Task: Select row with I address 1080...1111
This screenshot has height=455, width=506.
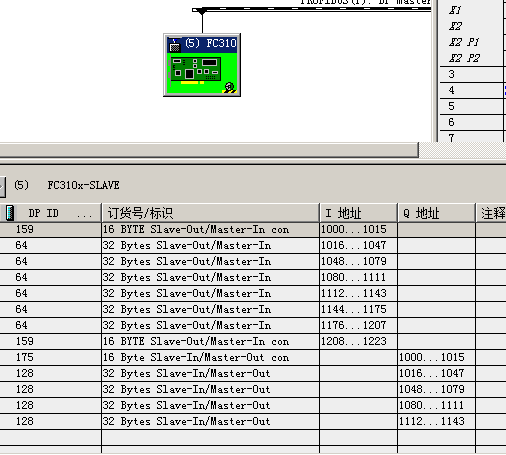Action: (253, 277)
